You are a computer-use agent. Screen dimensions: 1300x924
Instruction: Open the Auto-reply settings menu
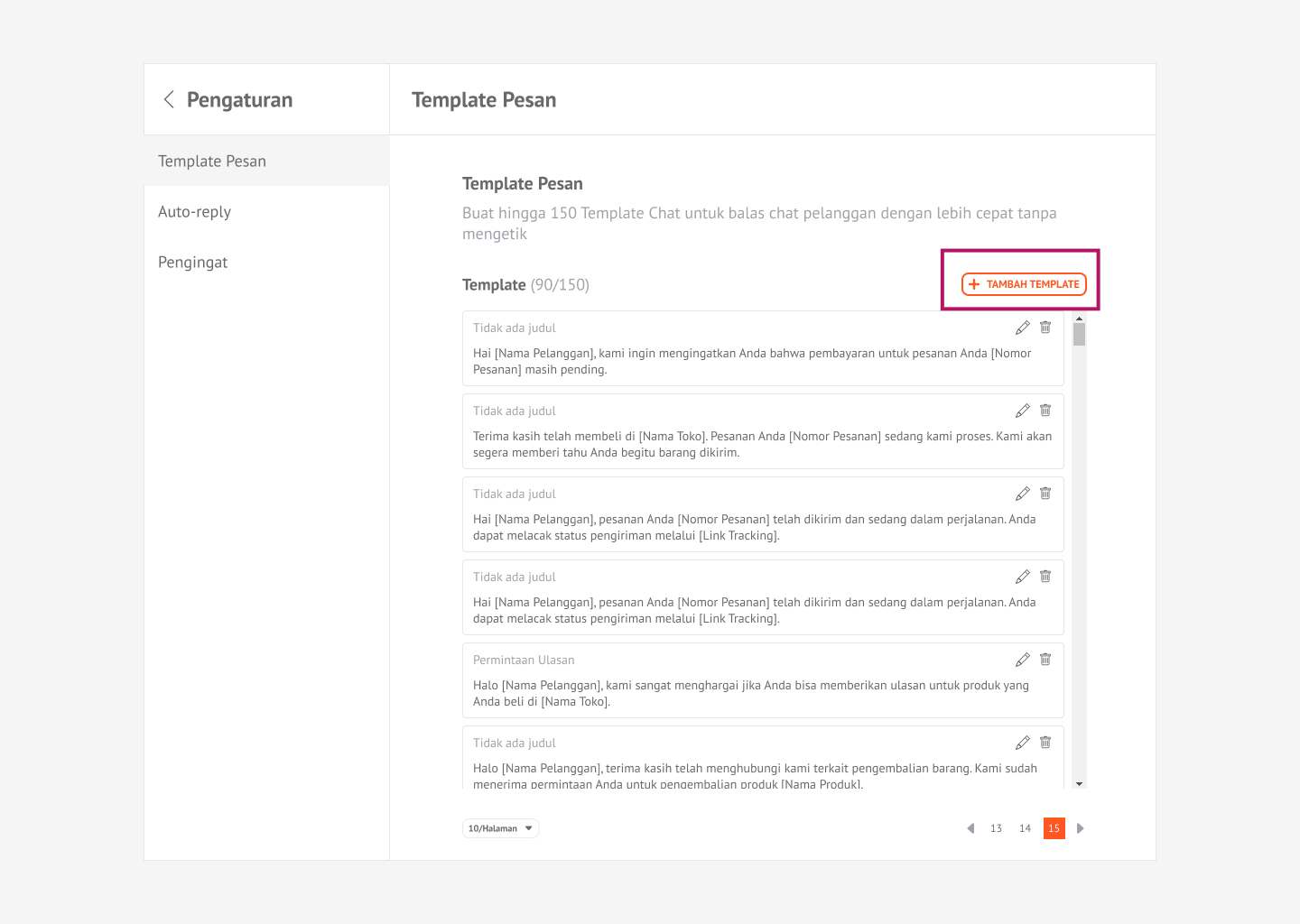click(195, 212)
